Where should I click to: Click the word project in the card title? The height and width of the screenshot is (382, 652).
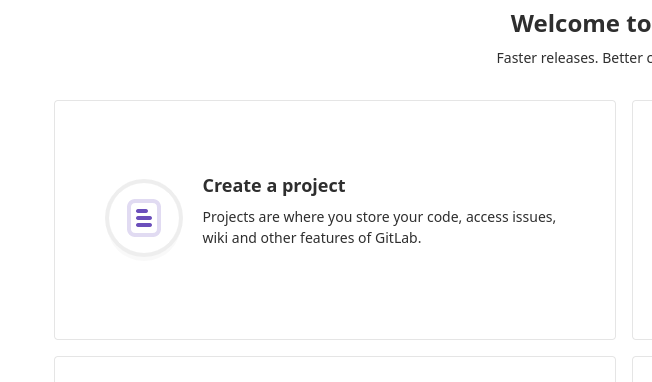click(x=314, y=186)
